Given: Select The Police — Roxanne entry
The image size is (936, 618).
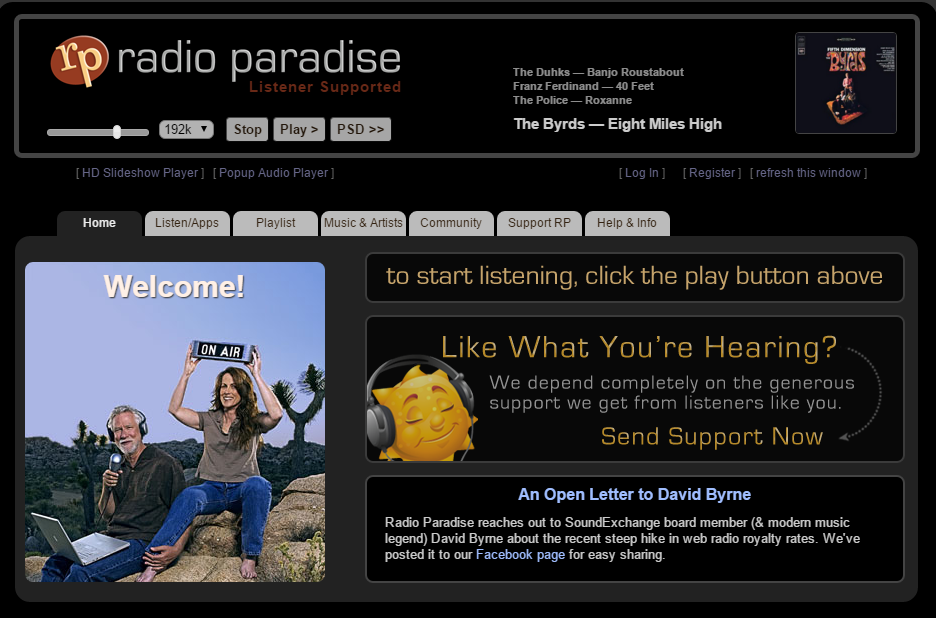Looking at the screenshot, I should (572, 100).
